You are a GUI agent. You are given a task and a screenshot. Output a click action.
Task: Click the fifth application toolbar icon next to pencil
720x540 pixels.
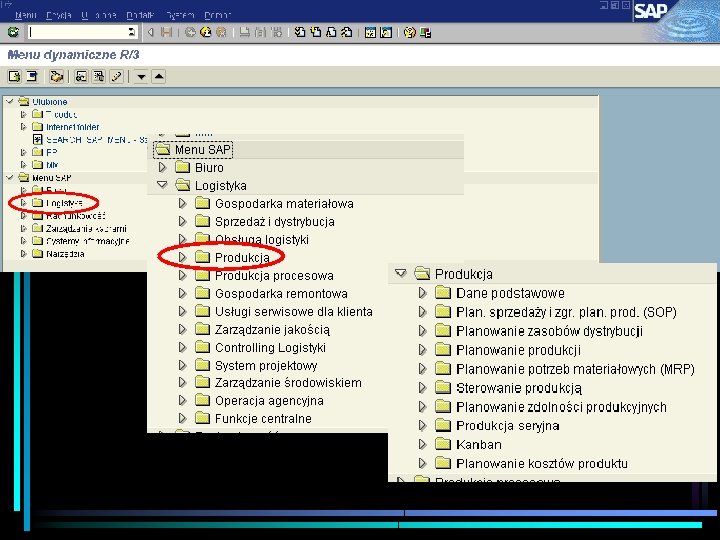(99, 76)
